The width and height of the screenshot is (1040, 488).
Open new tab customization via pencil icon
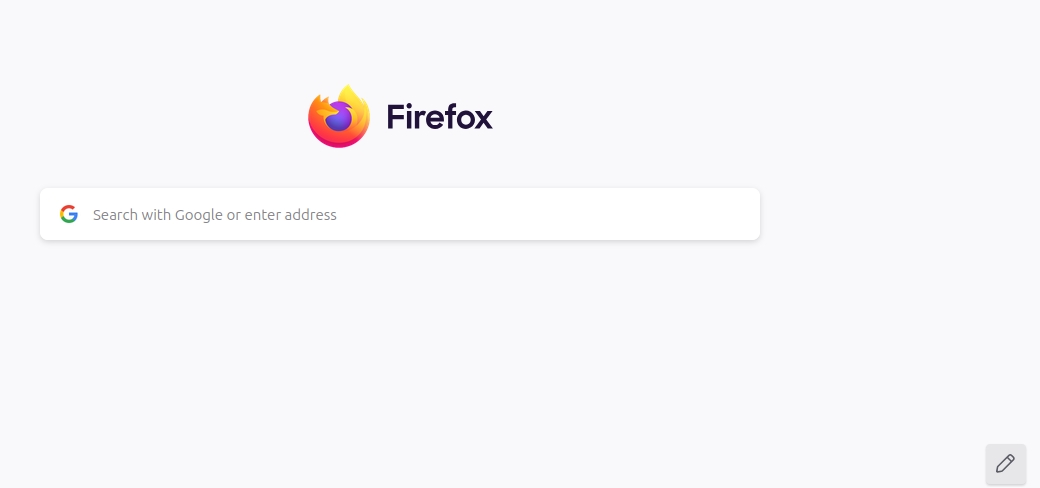click(x=1006, y=463)
